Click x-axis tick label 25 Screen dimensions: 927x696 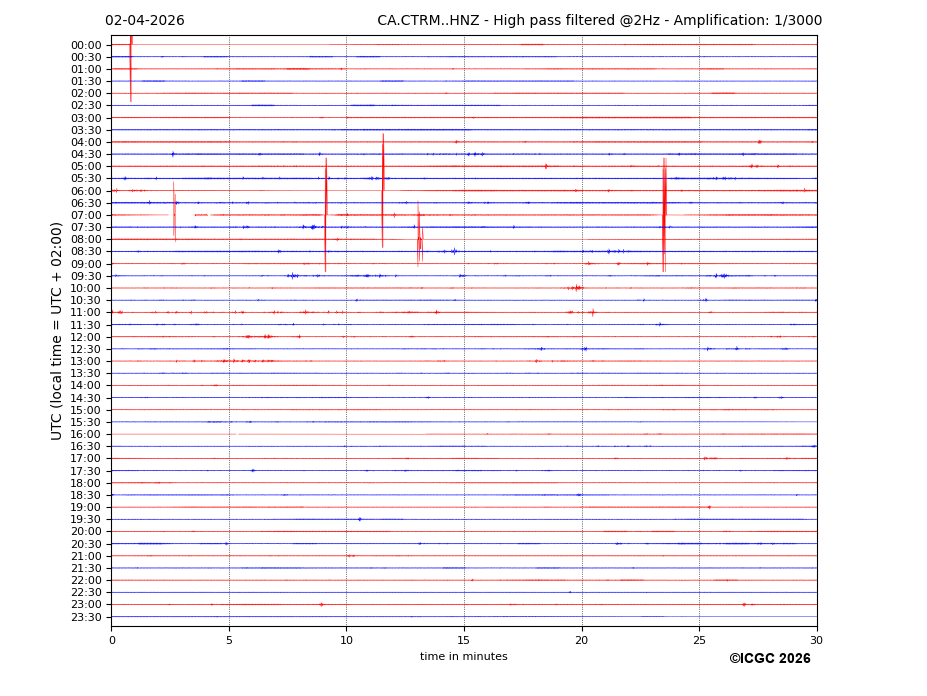699,640
